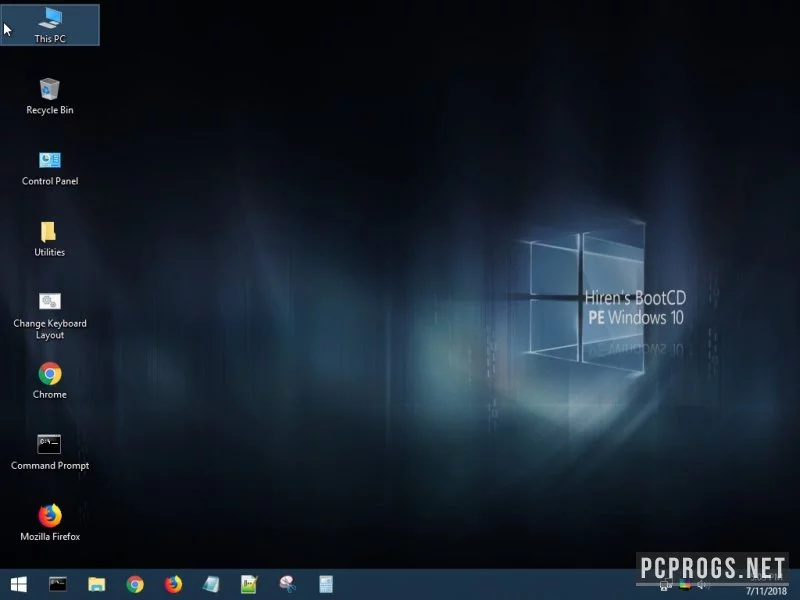Select the Utilities folder on desktop
Viewport: 800px width, 600px height.
[49, 239]
